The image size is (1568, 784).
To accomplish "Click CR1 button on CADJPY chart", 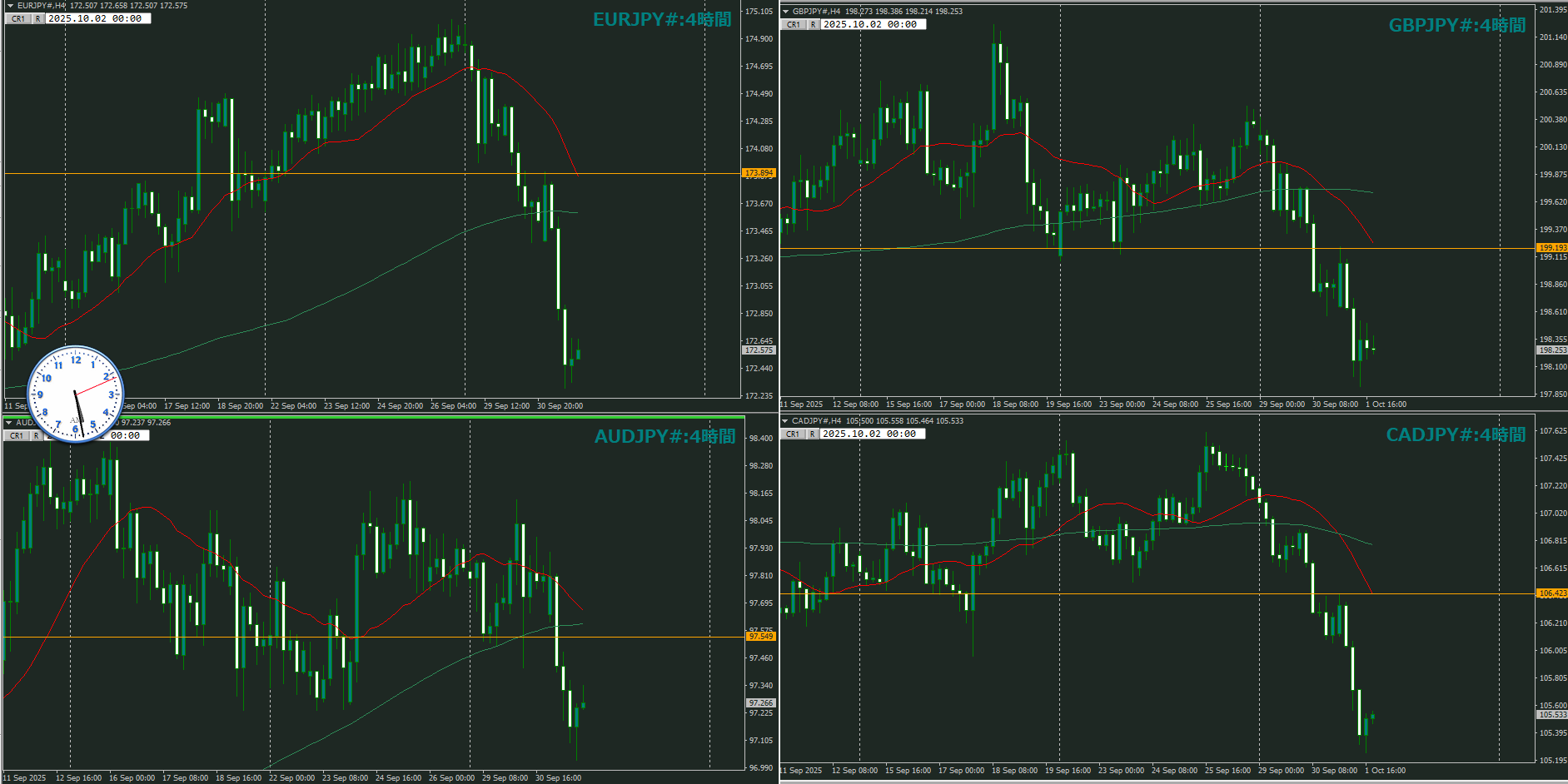I will 793,434.
